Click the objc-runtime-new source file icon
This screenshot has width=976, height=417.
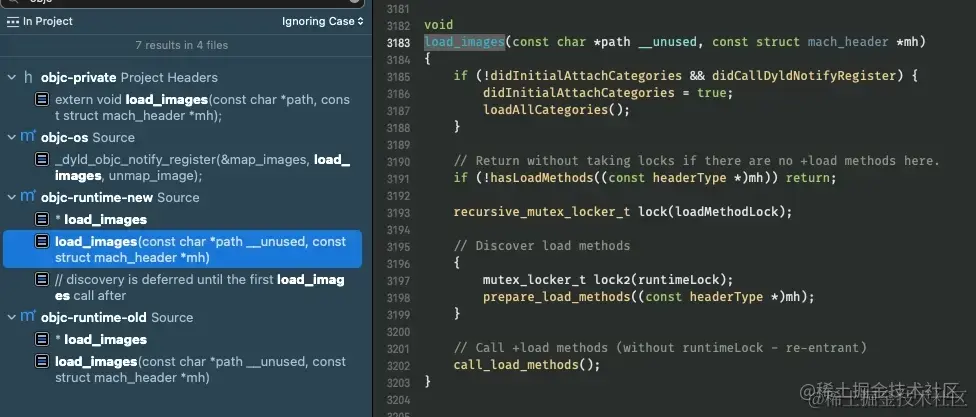pos(28,197)
